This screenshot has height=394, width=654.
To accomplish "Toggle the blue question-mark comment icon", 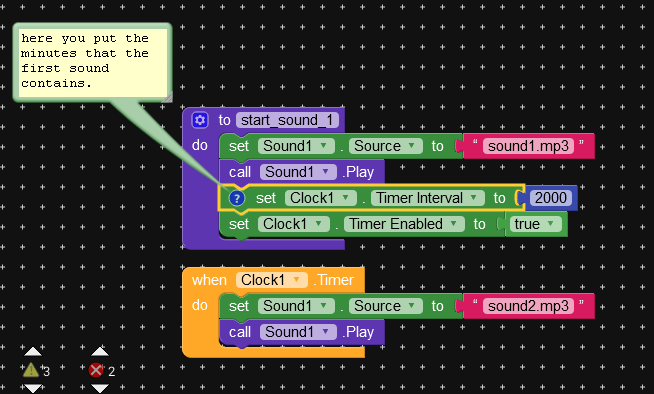I will [237, 198].
